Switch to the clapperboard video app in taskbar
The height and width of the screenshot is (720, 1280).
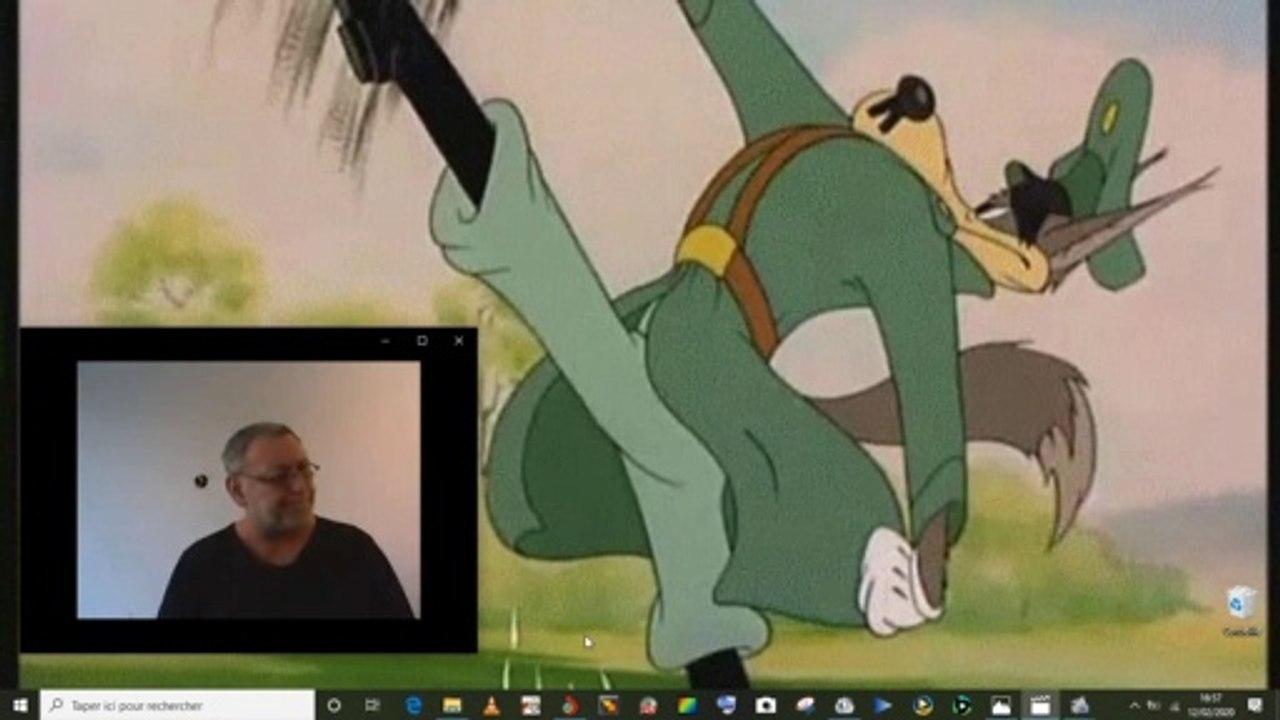[x=1040, y=705]
